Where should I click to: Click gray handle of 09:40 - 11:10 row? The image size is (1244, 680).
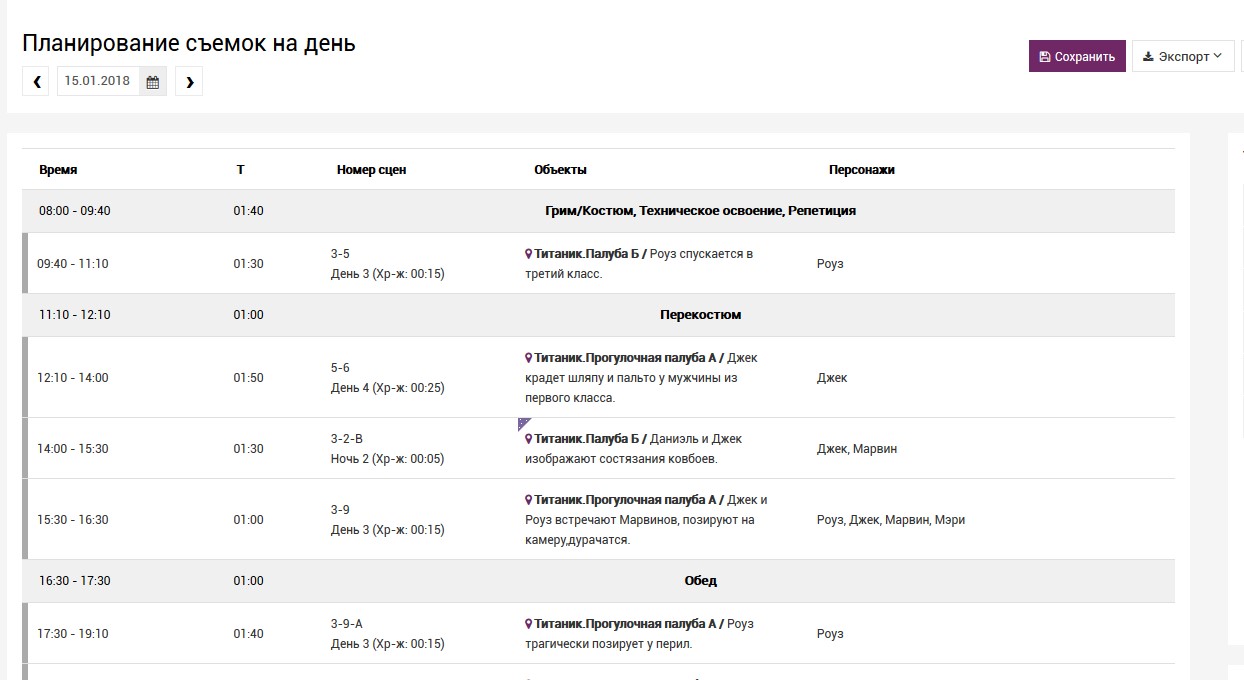tap(25, 264)
